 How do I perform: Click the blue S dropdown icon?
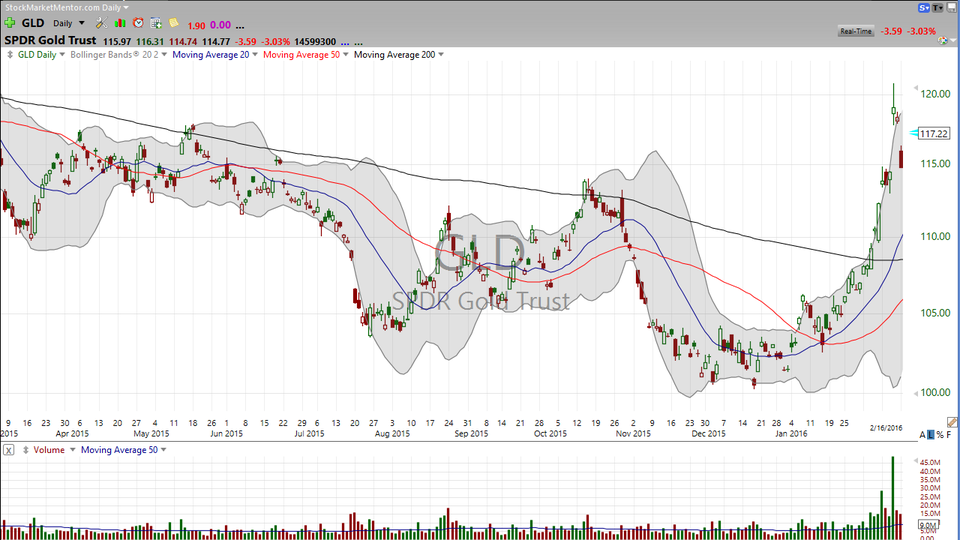[x=924, y=7]
